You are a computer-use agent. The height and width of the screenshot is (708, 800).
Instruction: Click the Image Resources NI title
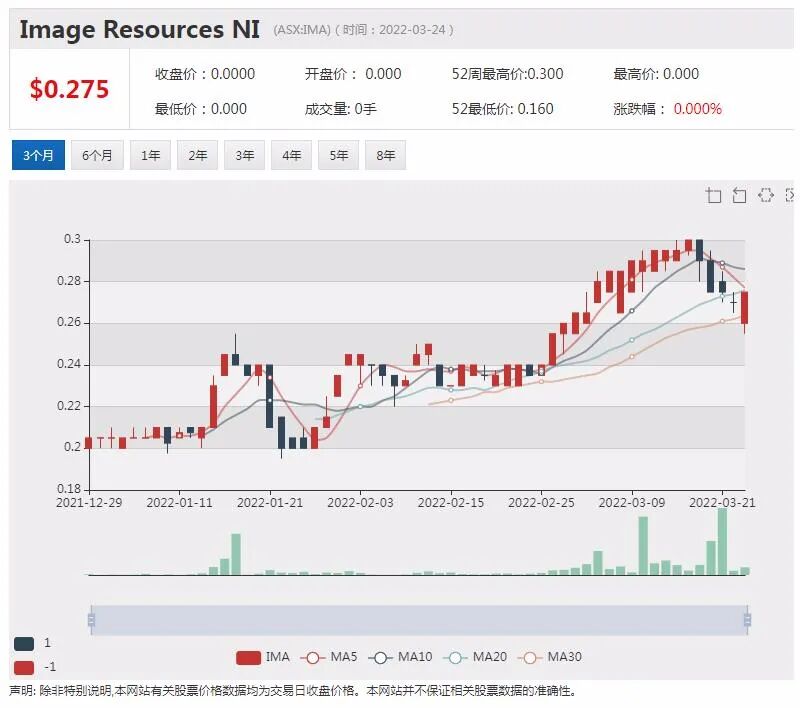coord(139,29)
